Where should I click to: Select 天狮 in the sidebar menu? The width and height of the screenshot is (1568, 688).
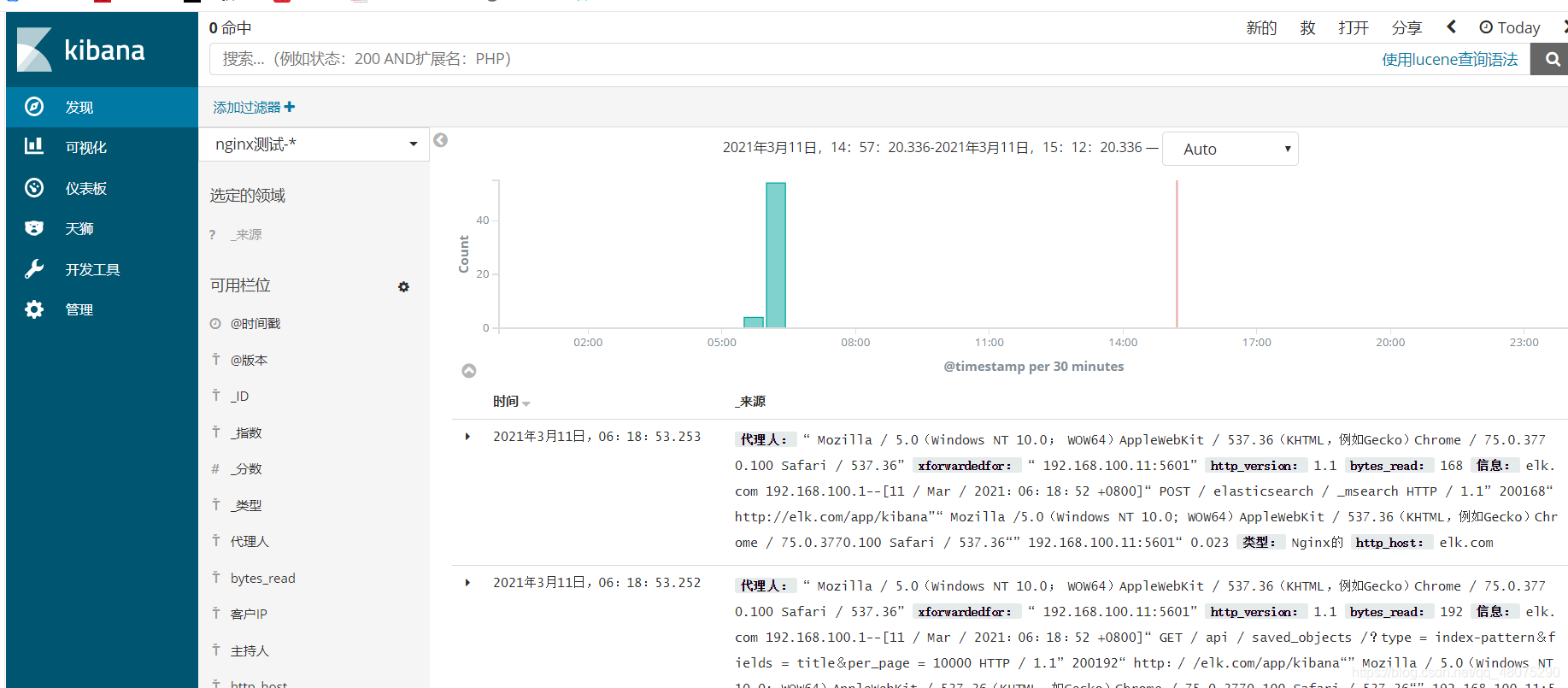pos(79,228)
